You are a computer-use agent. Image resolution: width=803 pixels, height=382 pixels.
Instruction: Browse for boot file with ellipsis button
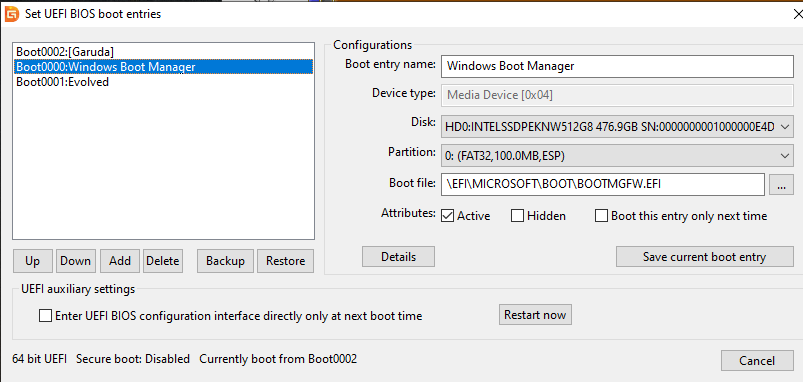(x=781, y=184)
